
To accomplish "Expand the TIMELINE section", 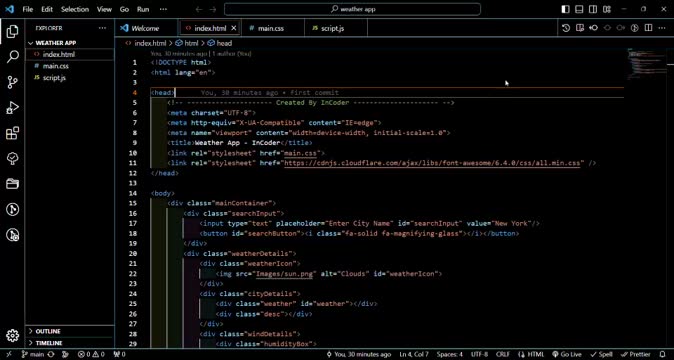I will (x=70, y=343).
